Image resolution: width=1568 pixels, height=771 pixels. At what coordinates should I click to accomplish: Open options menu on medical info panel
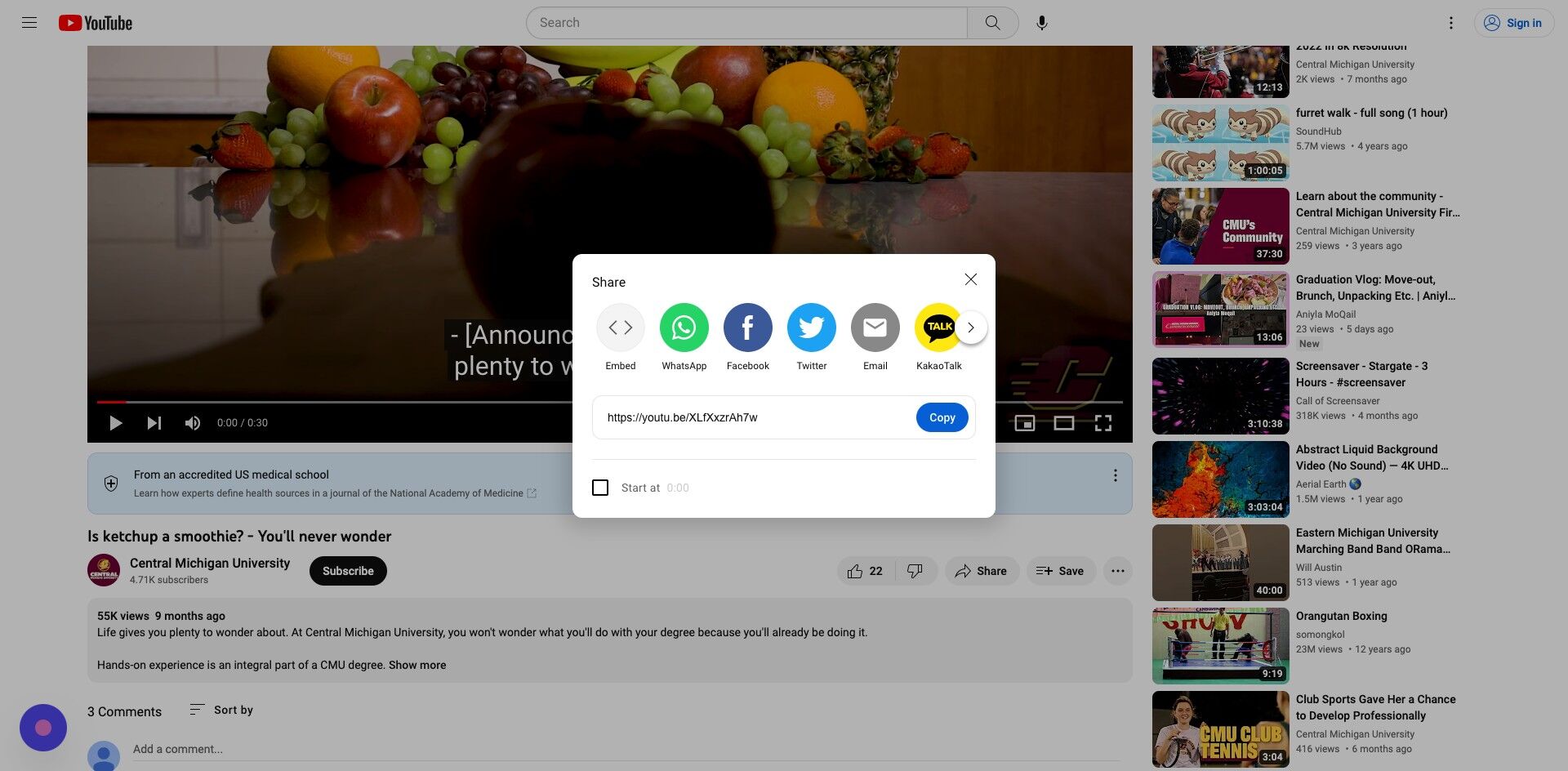coord(1116,475)
